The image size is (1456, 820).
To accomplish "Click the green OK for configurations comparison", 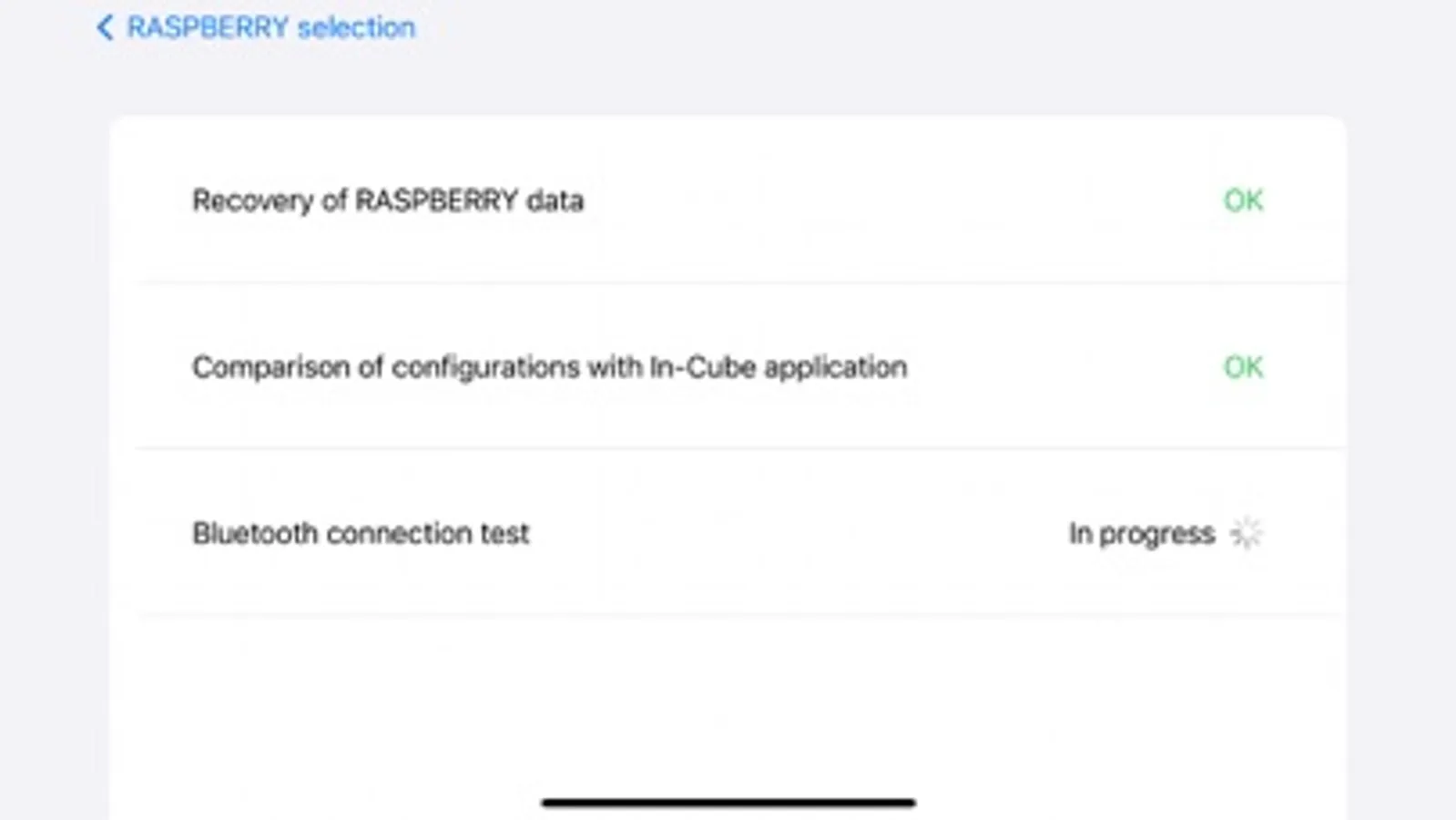I will (1243, 367).
